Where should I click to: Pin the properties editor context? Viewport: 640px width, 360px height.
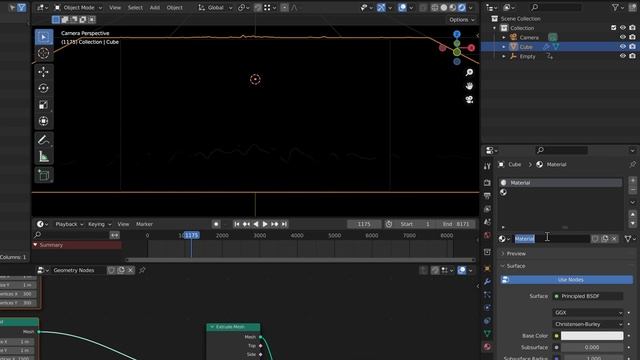tap(632, 164)
